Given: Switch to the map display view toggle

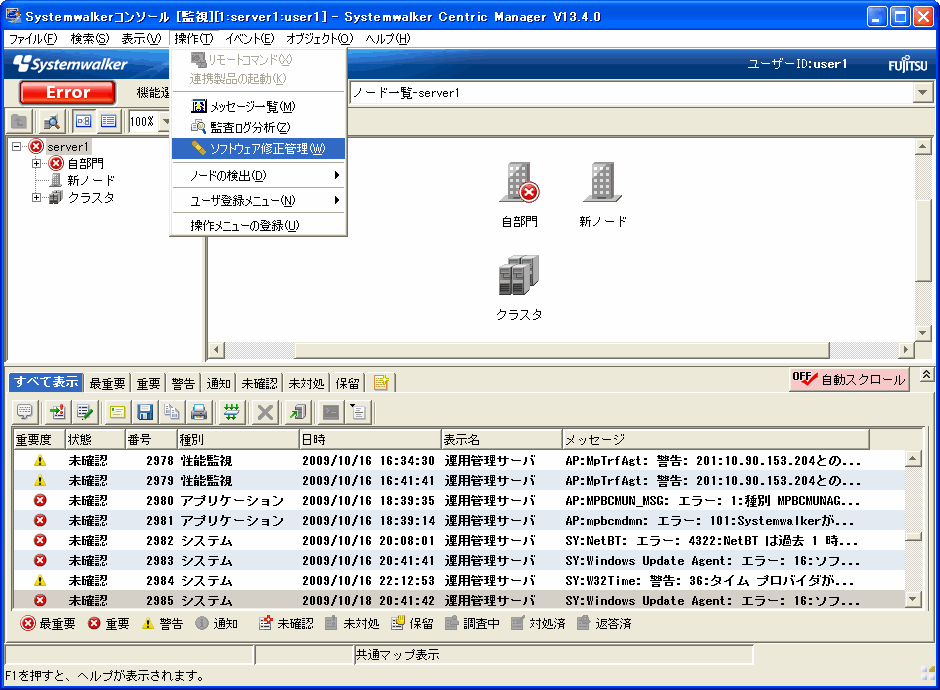Looking at the screenshot, I should (84, 120).
